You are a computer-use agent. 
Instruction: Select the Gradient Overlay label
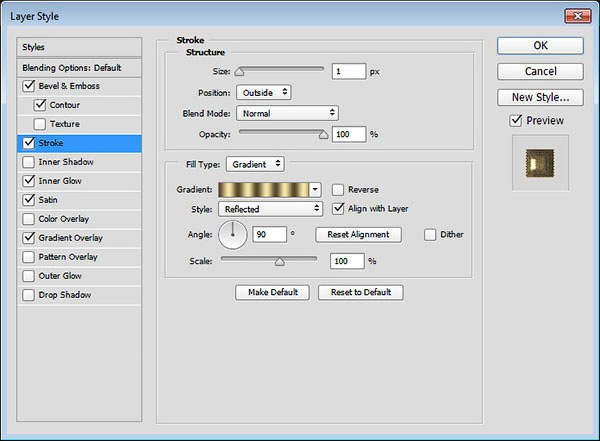click(71, 238)
